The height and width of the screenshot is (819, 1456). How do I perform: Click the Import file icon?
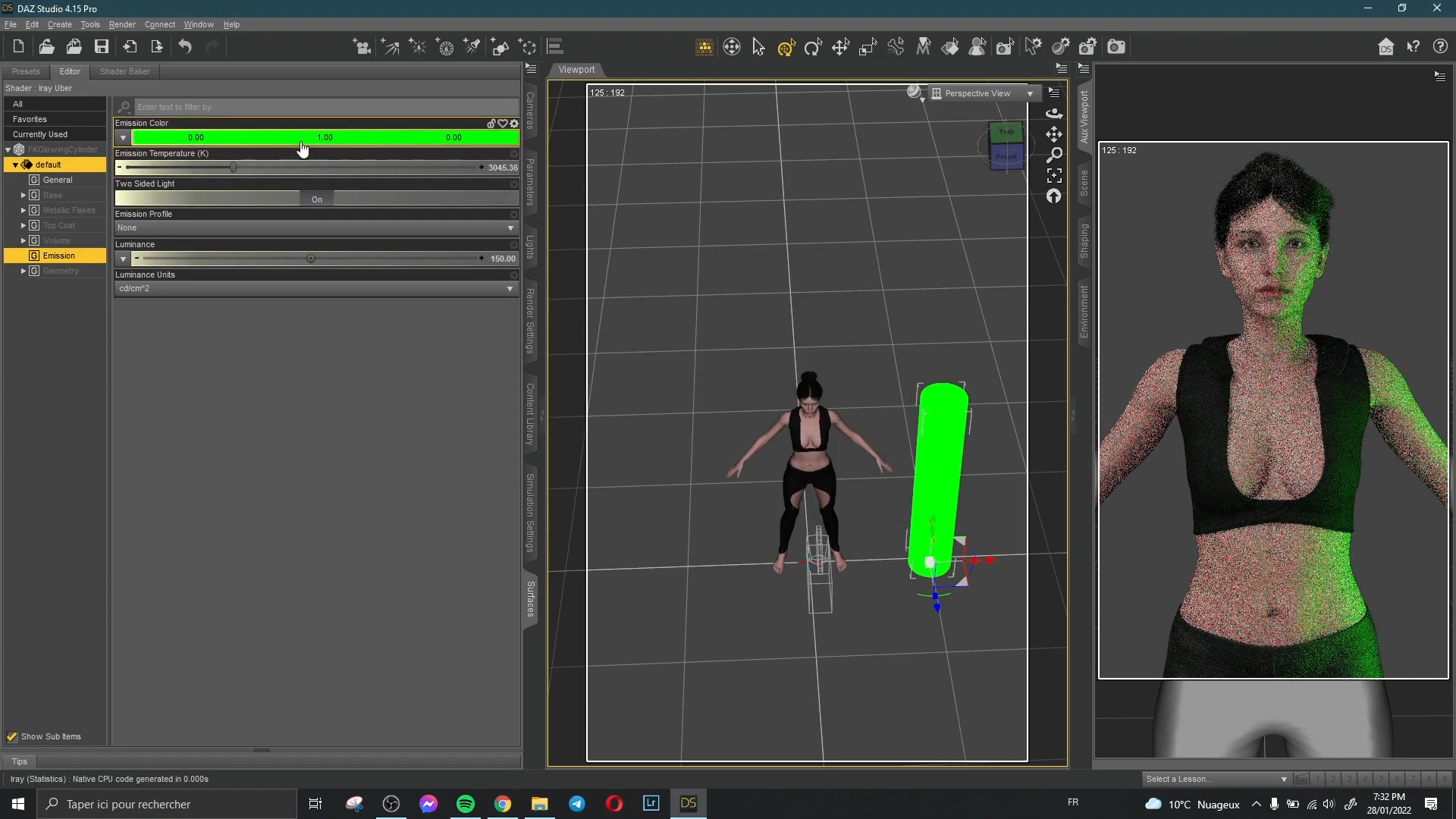pos(130,47)
